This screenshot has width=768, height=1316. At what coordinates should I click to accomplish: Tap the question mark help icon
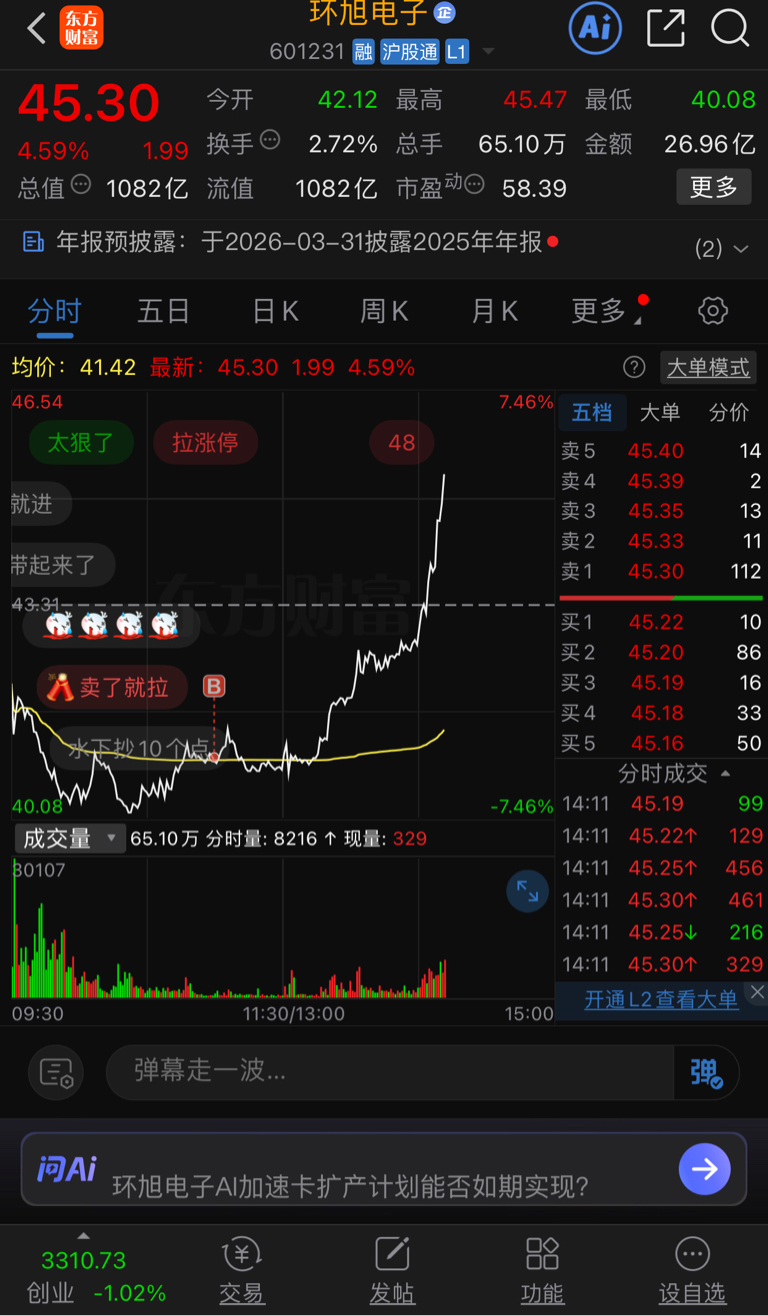tap(634, 367)
